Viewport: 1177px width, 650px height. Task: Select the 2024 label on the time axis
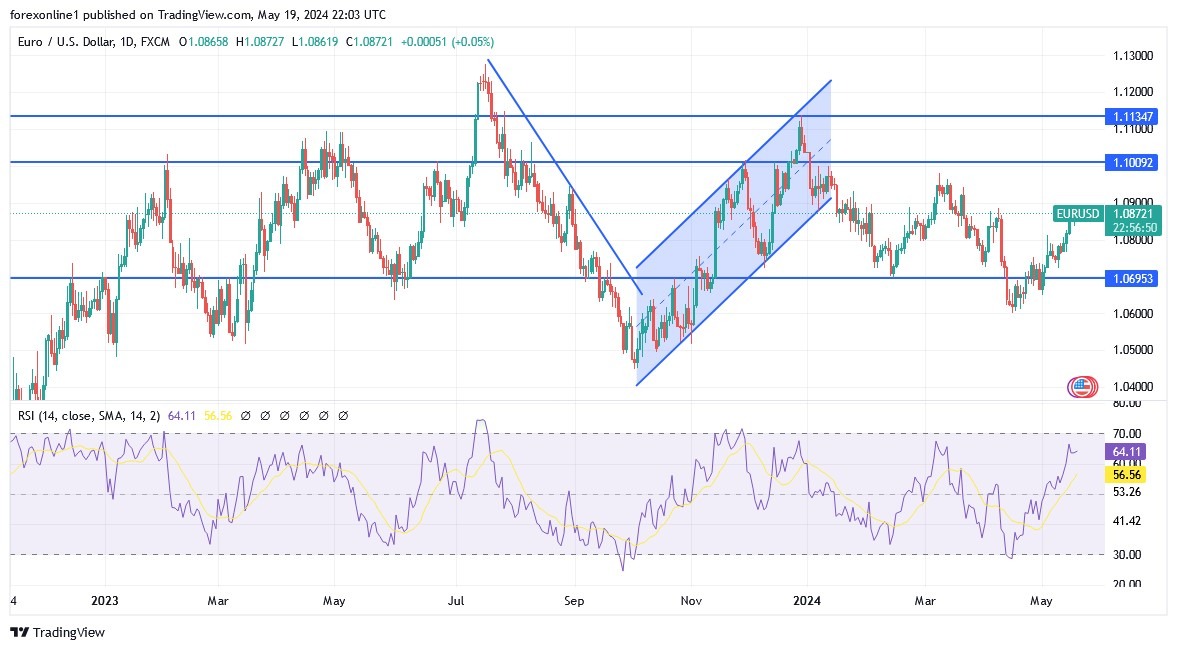(808, 601)
